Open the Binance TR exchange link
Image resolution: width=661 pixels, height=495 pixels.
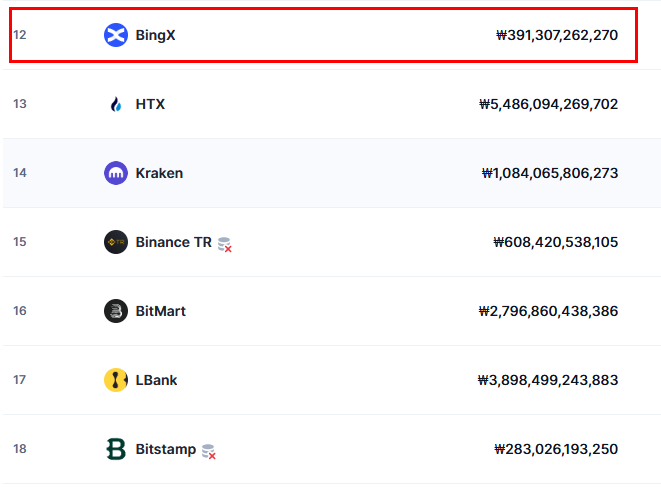tap(174, 242)
